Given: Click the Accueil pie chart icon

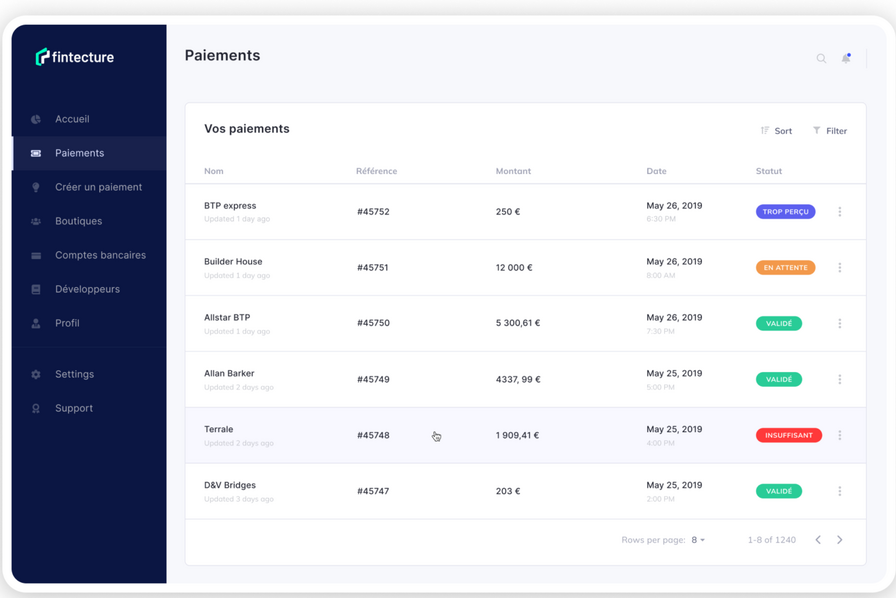Looking at the screenshot, I should tap(36, 119).
